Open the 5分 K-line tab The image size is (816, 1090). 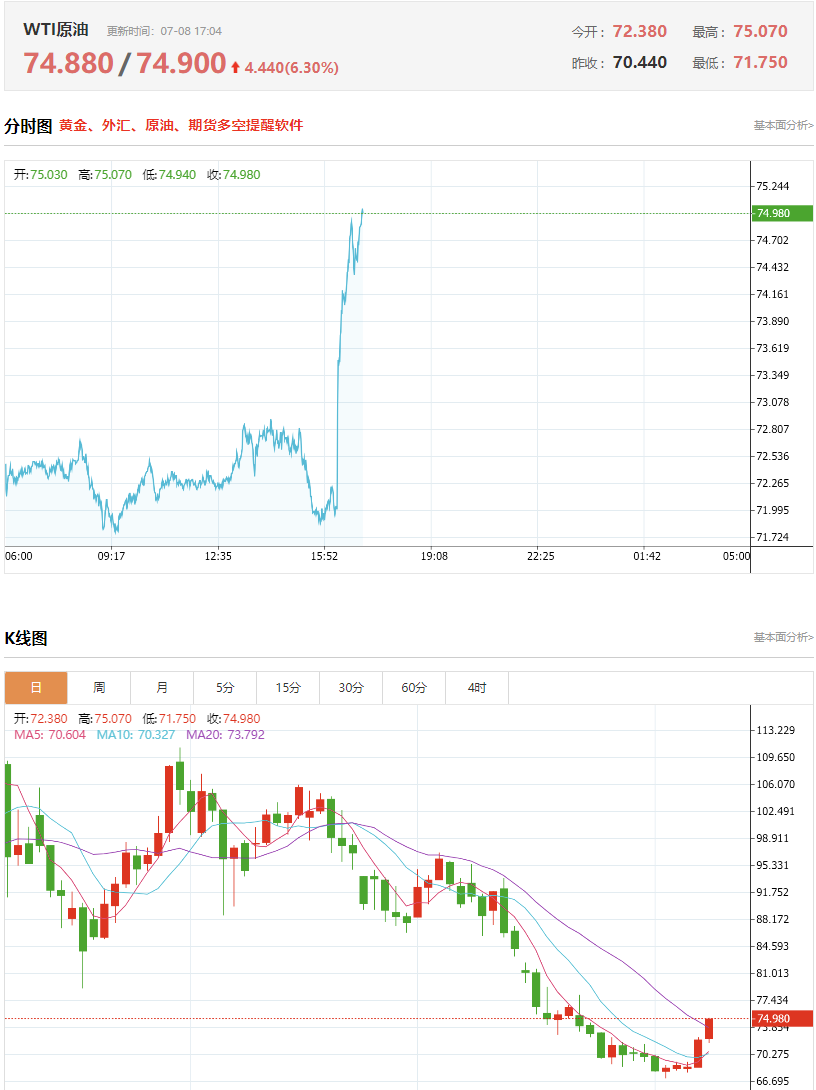(x=225, y=688)
